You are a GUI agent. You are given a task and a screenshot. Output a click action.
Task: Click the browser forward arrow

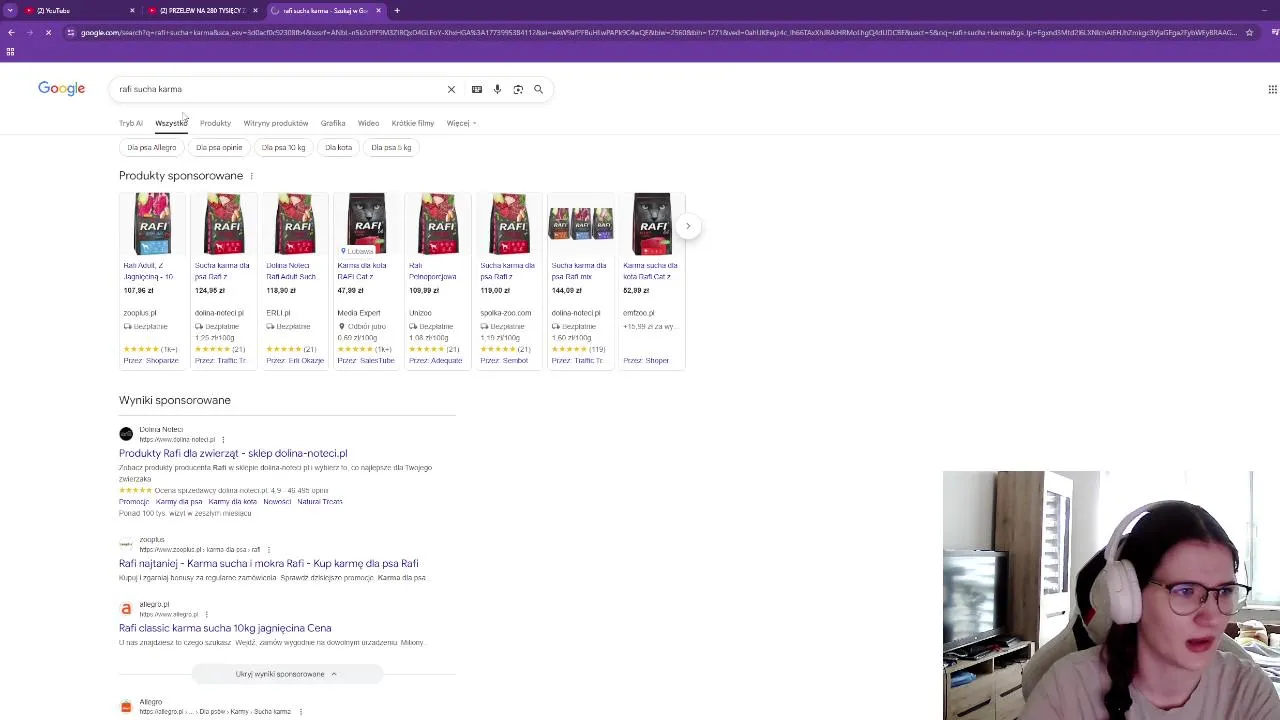coord(30,32)
